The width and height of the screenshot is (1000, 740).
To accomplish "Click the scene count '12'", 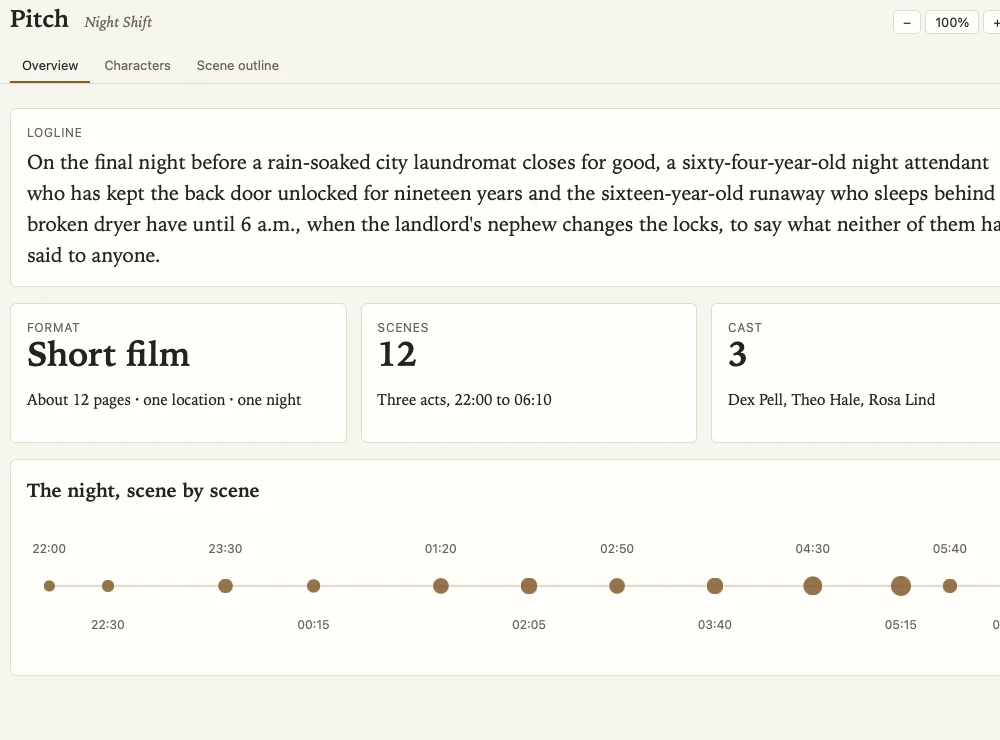I will (x=397, y=355).
